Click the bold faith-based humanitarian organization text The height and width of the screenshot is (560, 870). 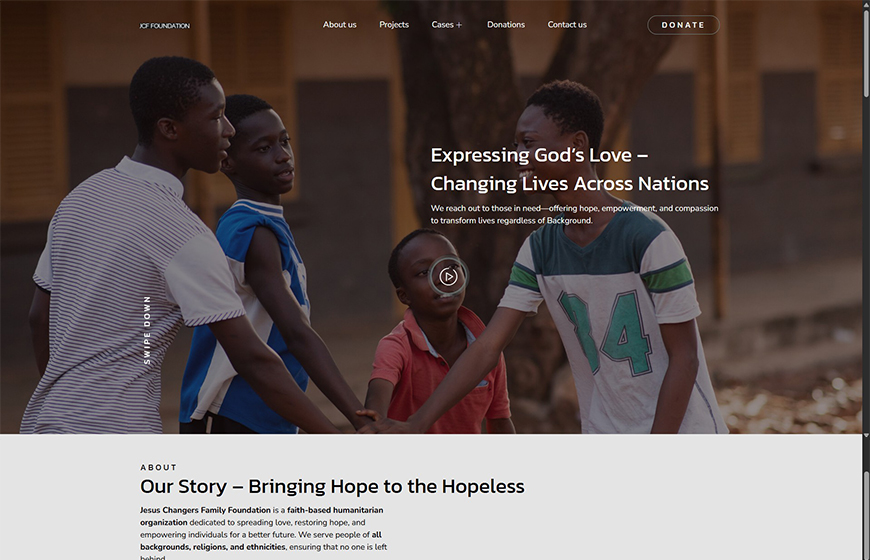tap(261, 516)
